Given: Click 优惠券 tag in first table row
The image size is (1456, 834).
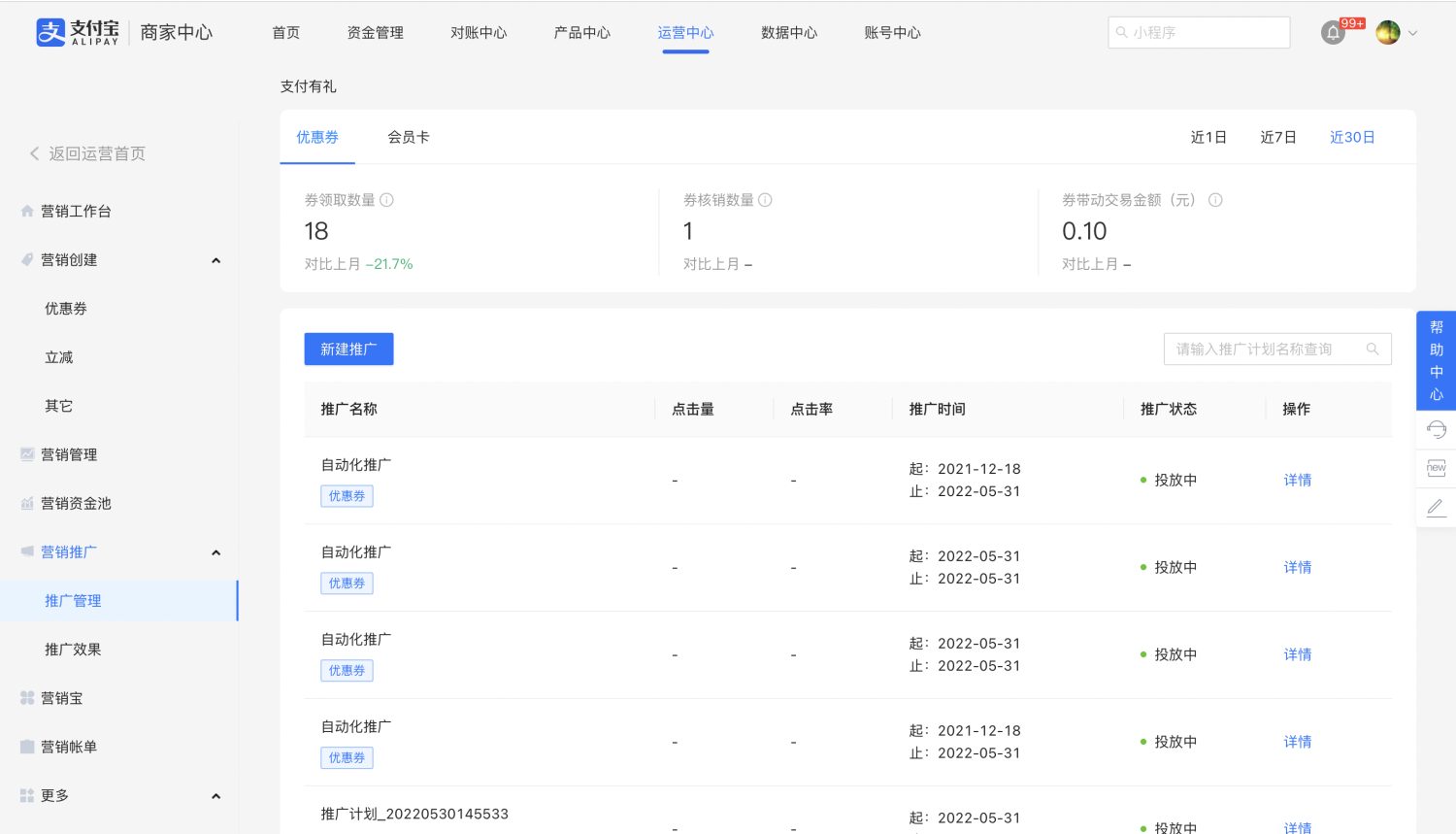Looking at the screenshot, I should click(347, 496).
